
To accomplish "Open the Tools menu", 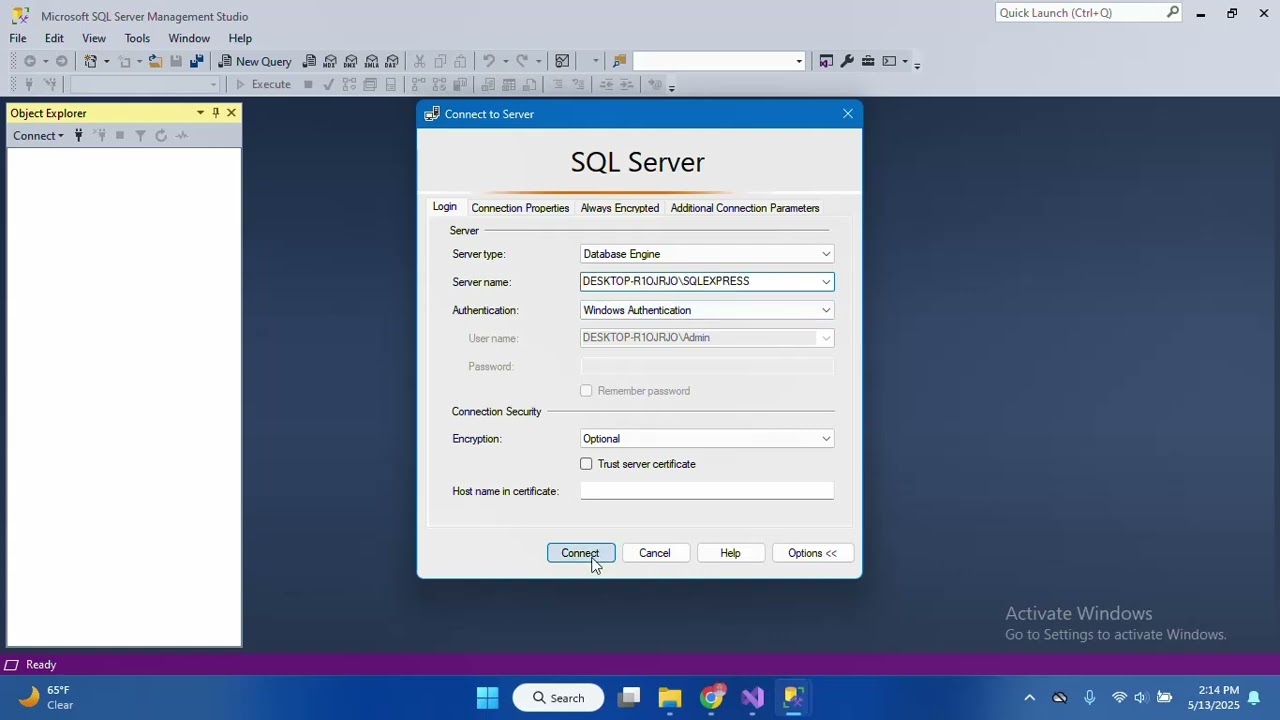I will coord(137,38).
